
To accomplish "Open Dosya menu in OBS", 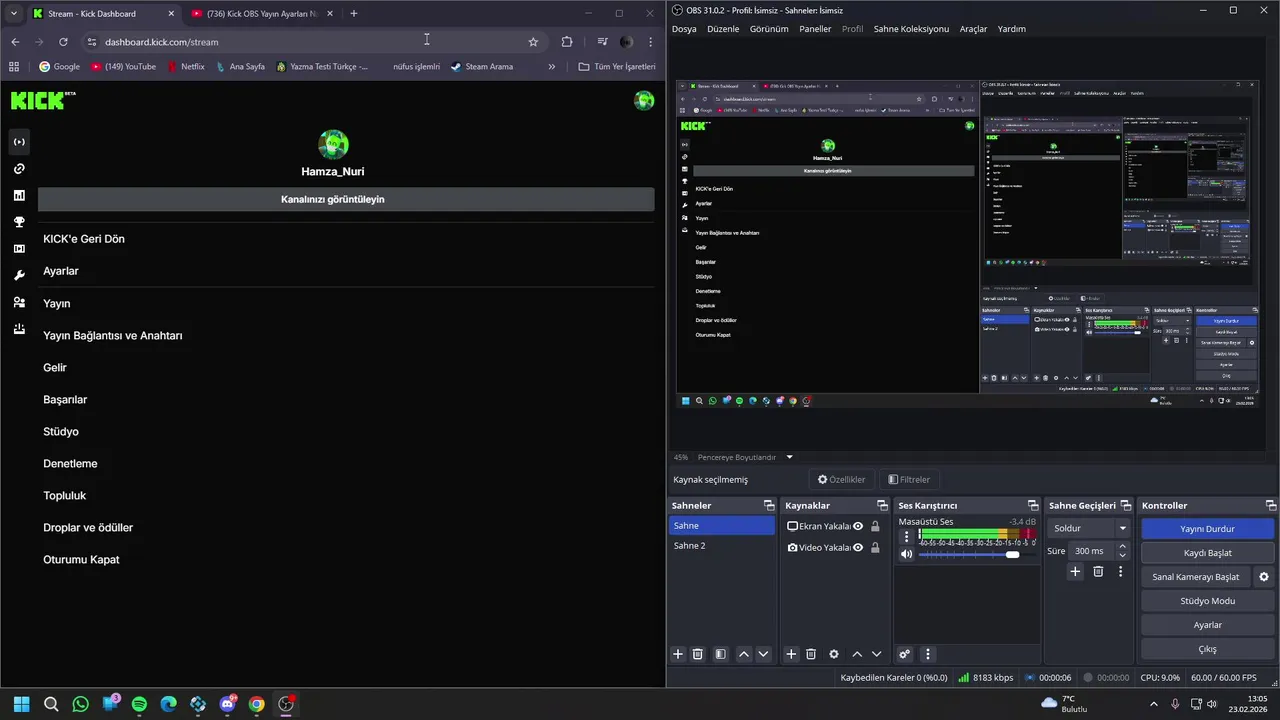I will point(684,29).
